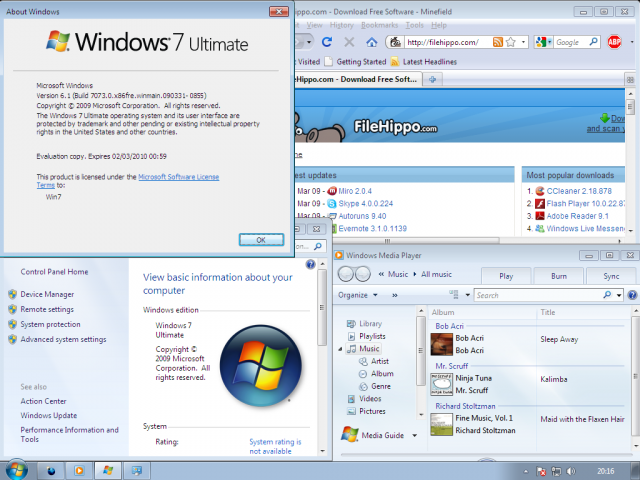The image size is (640, 480).
Task: Click Media Player forward arrow button
Action: (x=362, y=274)
